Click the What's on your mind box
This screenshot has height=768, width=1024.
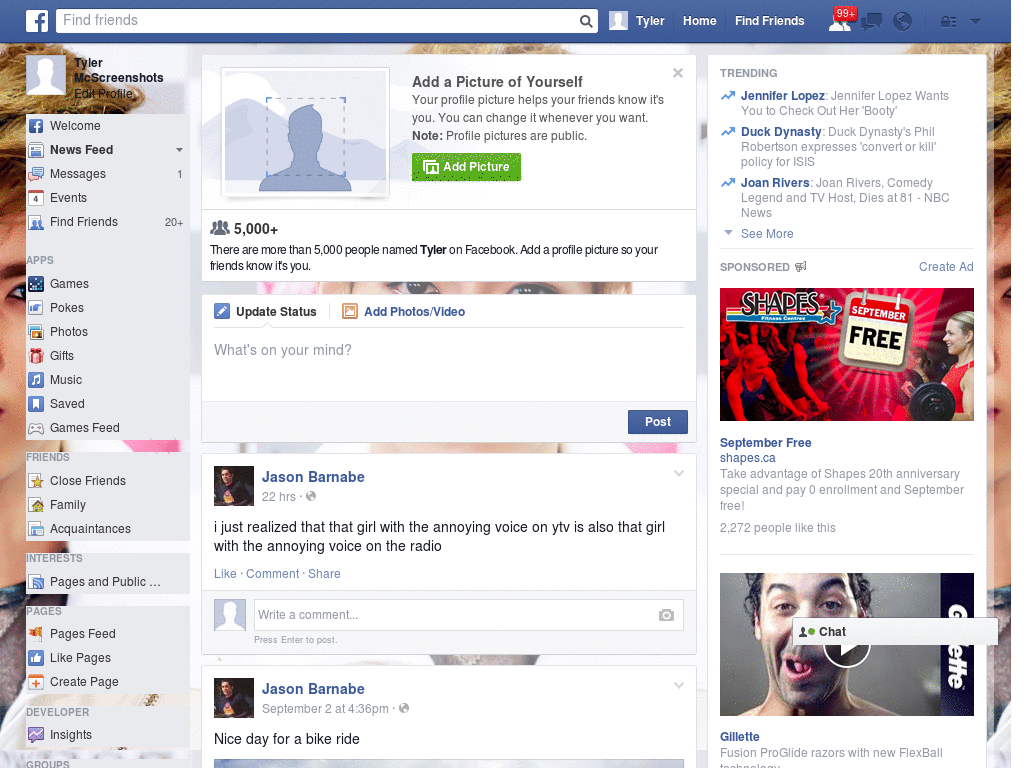click(449, 364)
